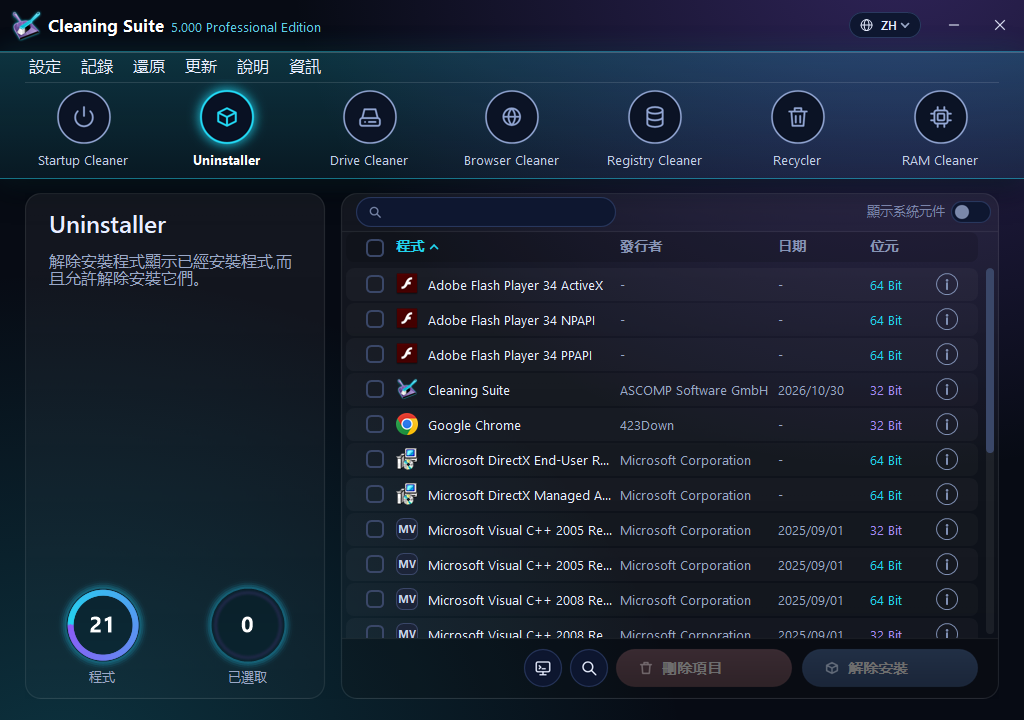The width and height of the screenshot is (1024, 720).
Task: Click the 刪除項目 button
Action: (x=704, y=668)
